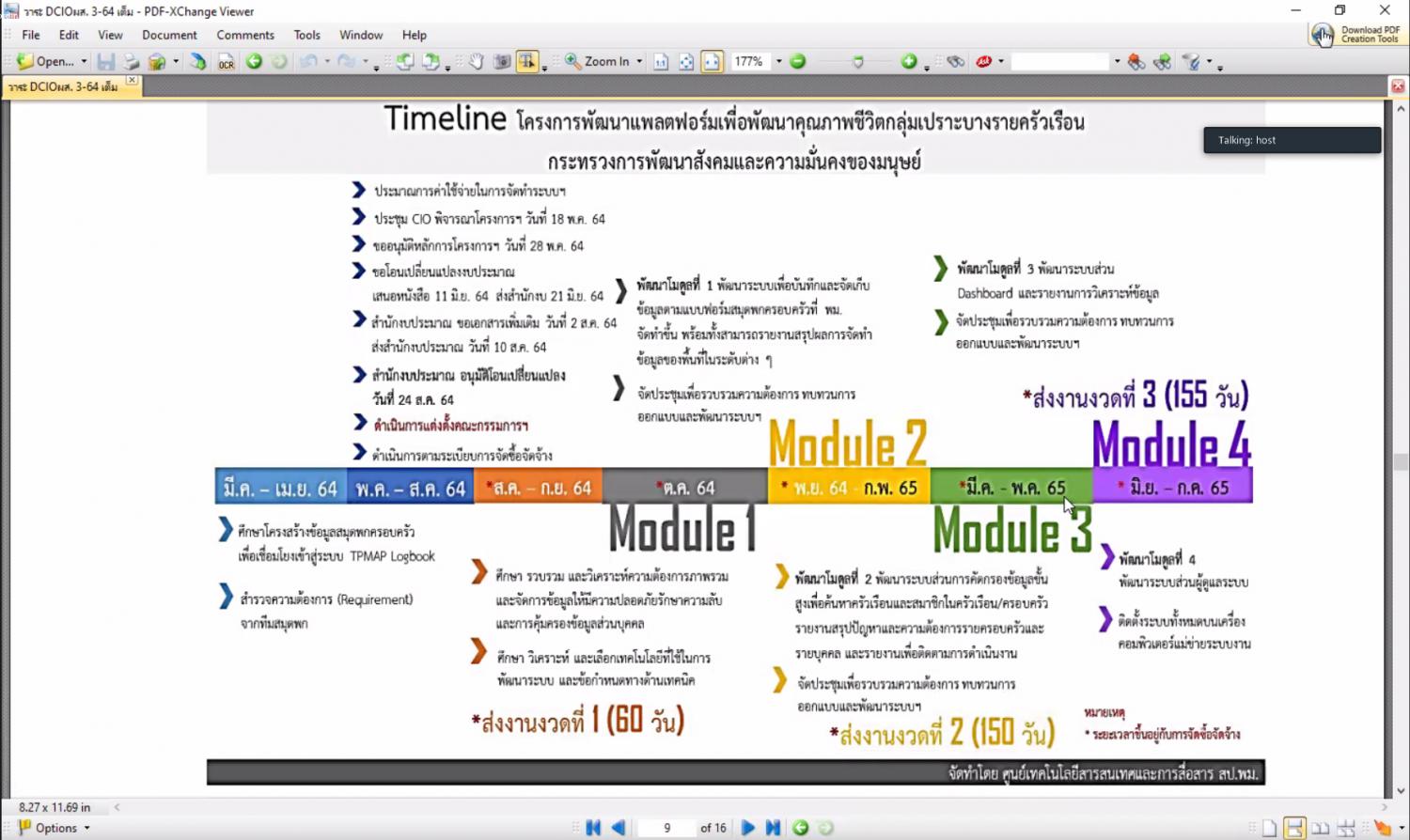Click the Open file icon button

(45, 61)
